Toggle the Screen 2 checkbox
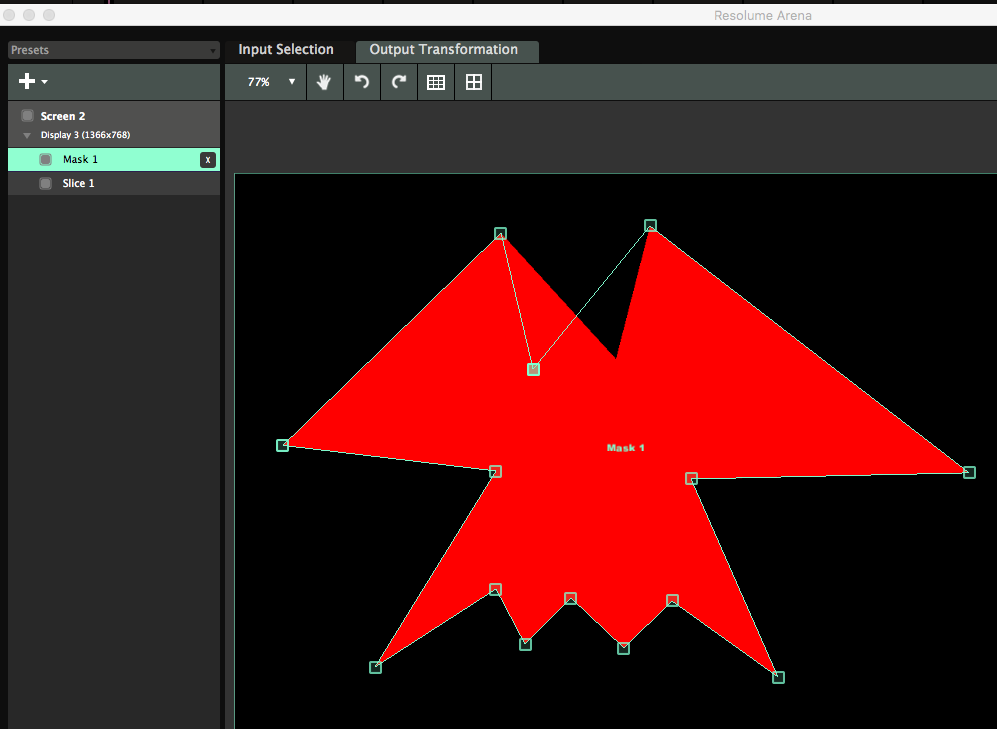Viewport: 997px width, 729px height. [x=27, y=116]
